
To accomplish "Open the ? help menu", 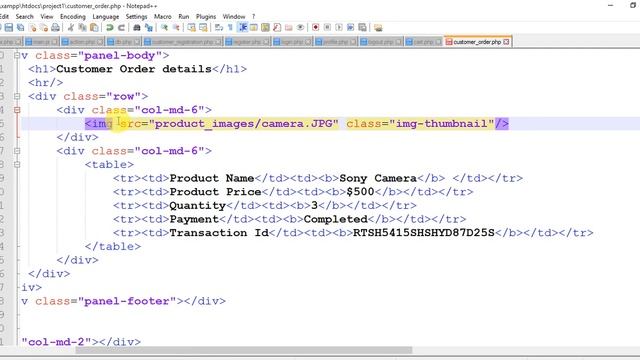I will pos(253,17).
